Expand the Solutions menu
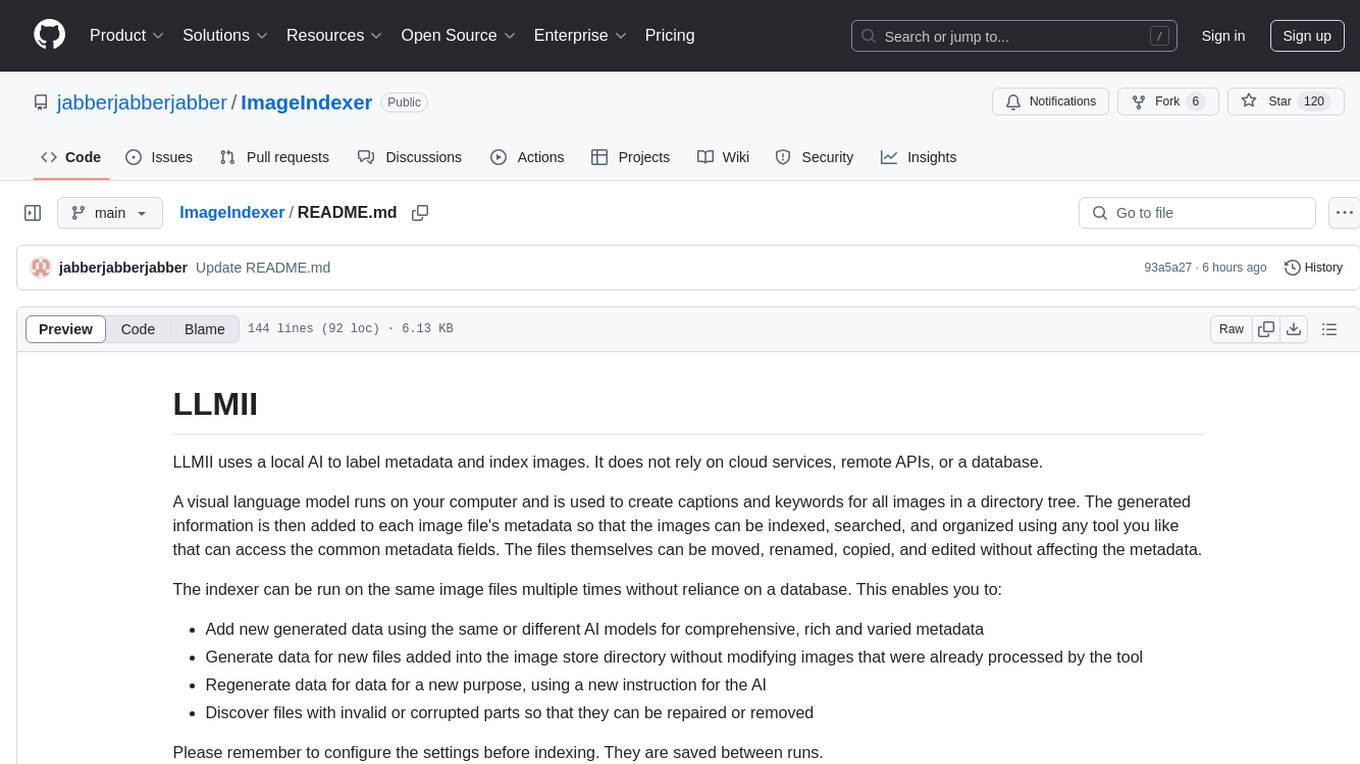The width and height of the screenshot is (1360, 764). [226, 35]
